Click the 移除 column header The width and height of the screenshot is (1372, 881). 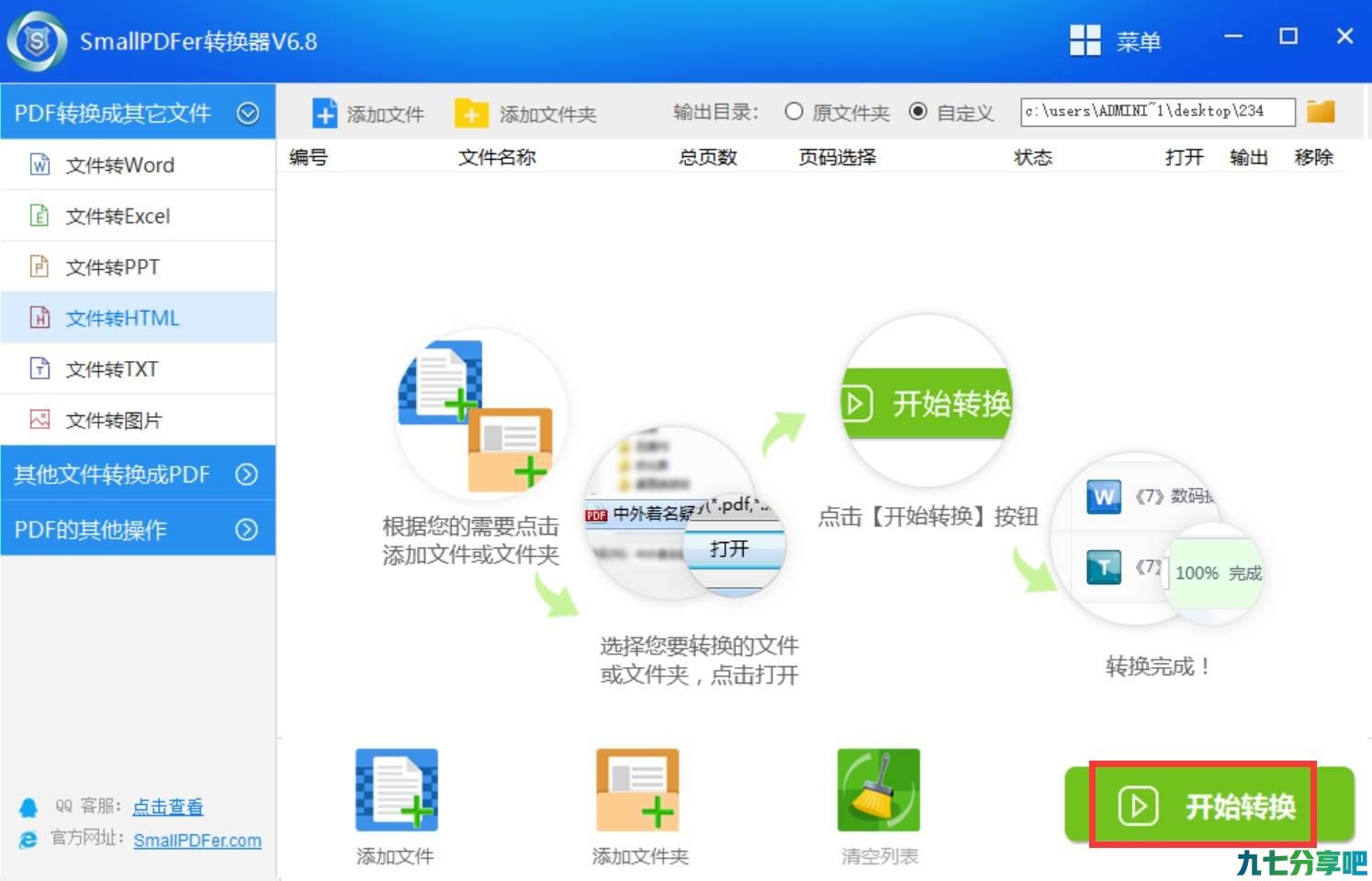(1314, 157)
